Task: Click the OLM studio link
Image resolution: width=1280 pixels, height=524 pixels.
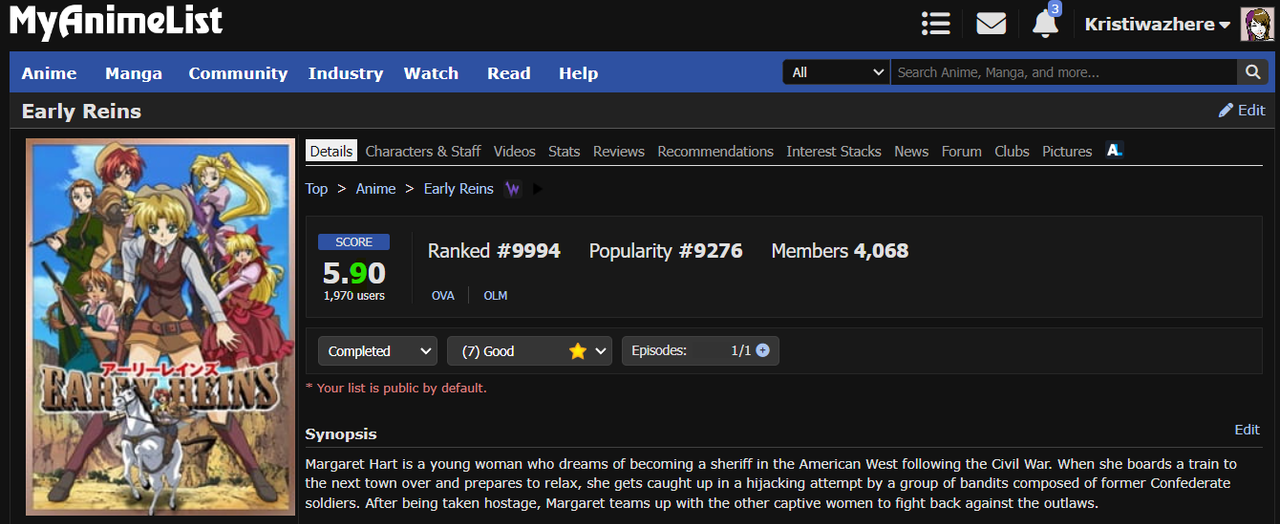Action: click(x=495, y=296)
